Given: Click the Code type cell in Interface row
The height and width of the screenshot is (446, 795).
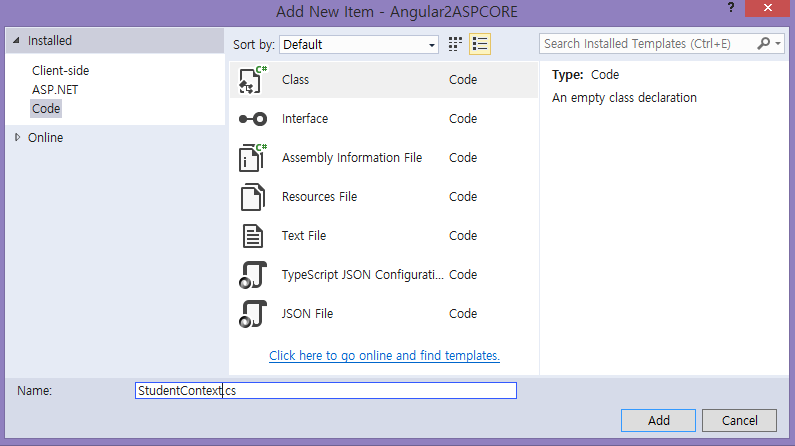Looking at the screenshot, I should coord(463,119).
